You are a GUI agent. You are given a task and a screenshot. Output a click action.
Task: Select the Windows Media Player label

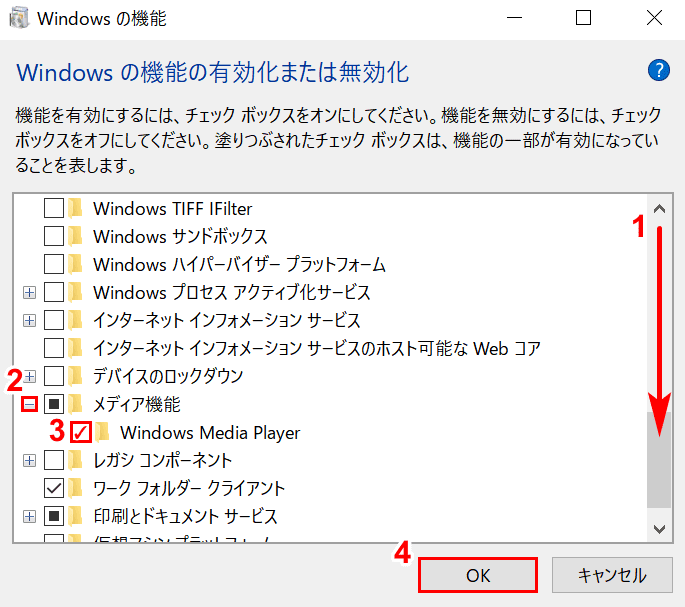tap(211, 433)
